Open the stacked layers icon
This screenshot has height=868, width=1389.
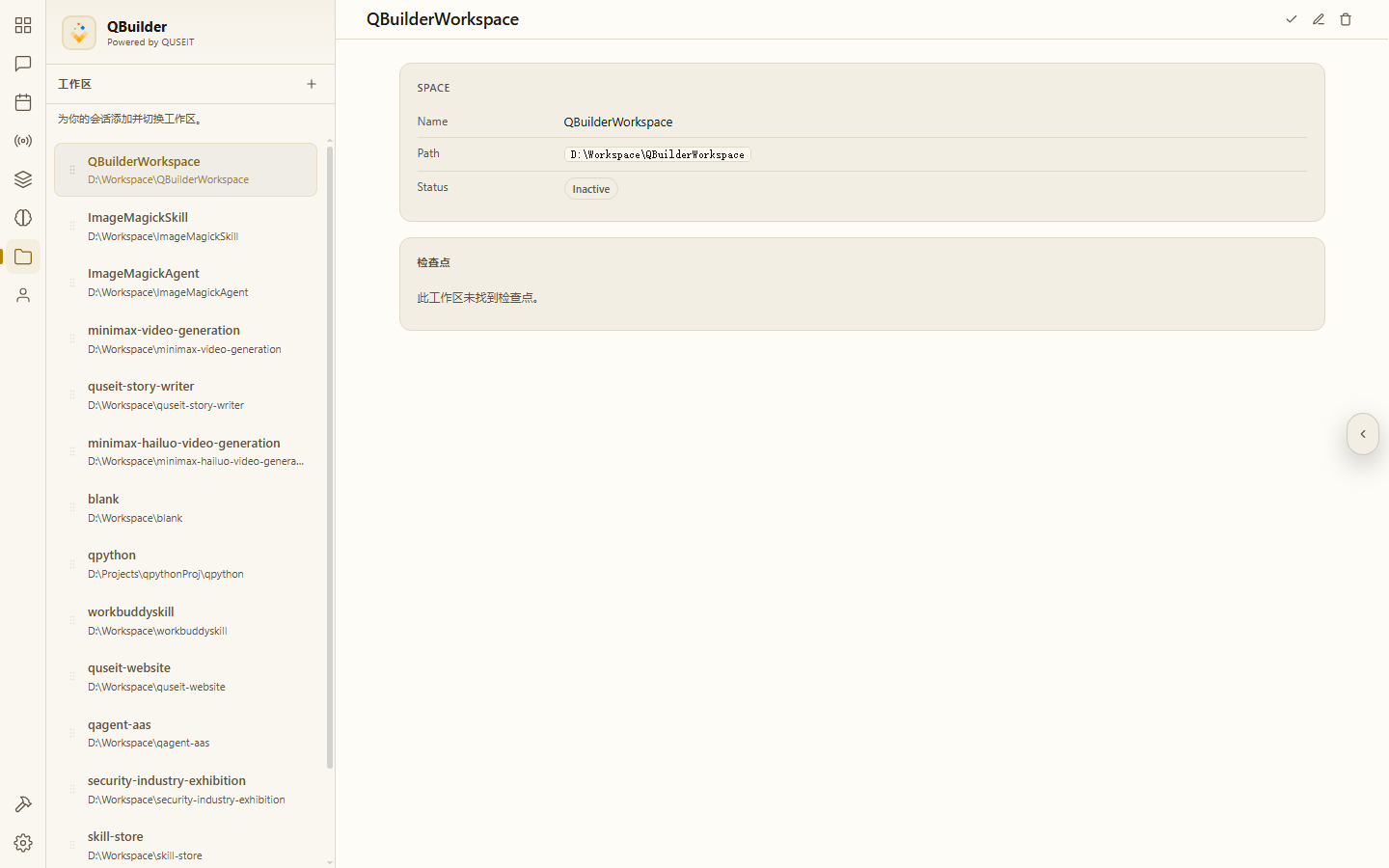coord(23,179)
